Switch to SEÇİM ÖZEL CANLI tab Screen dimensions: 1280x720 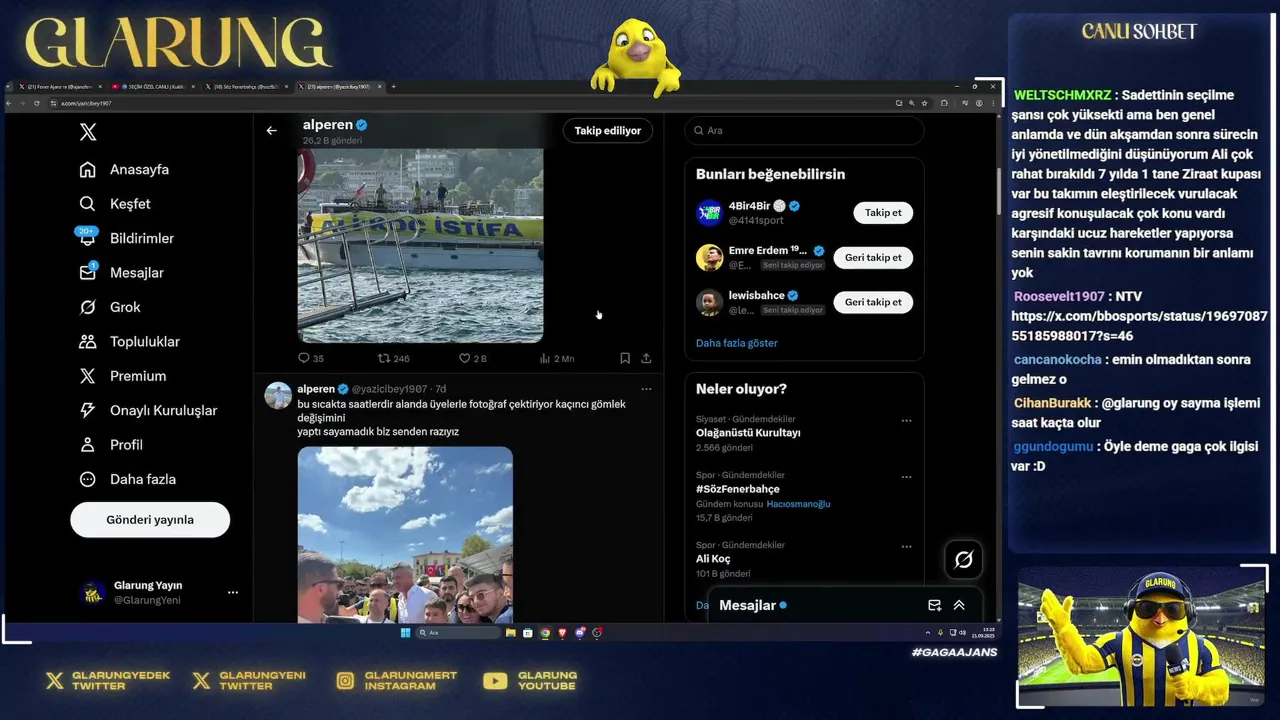(150, 87)
